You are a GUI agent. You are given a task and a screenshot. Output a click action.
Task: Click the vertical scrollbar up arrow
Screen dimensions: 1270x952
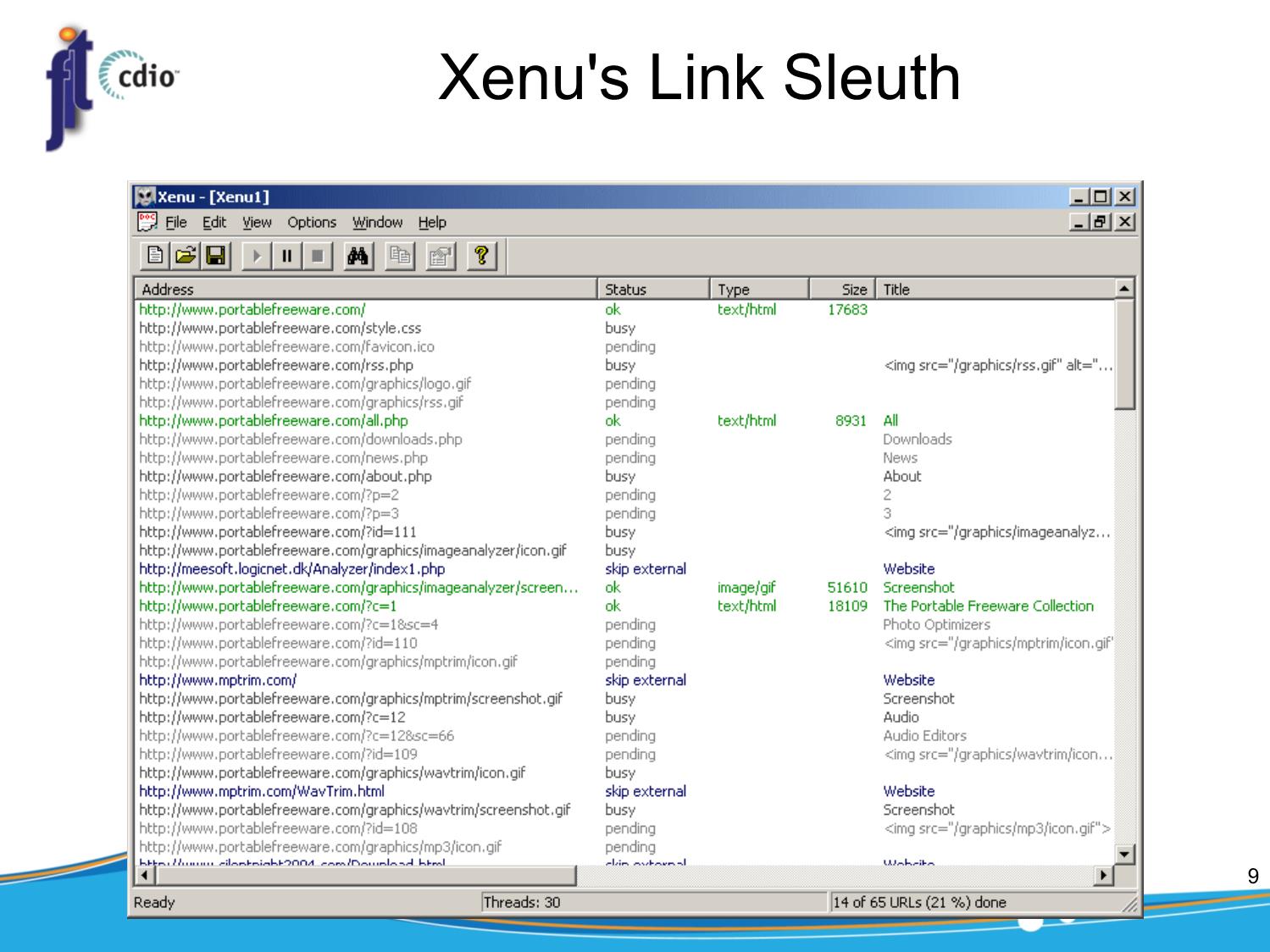pyautogui.click(x=1125, y=289)
